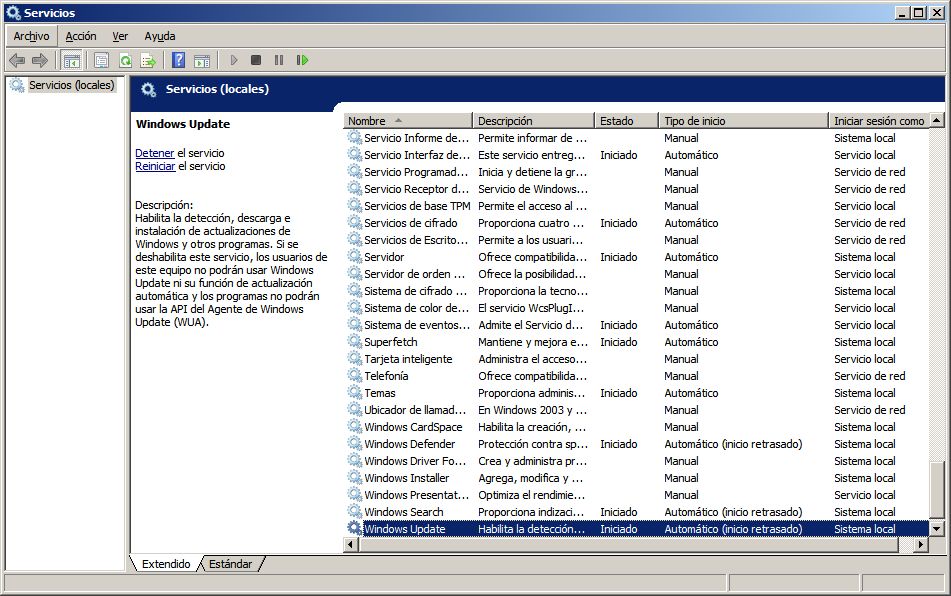Image resolution: width=951 pixels, height=596 pixels.
Task: Click the gear icon beside Telefonía
Action: pos(354,375)
